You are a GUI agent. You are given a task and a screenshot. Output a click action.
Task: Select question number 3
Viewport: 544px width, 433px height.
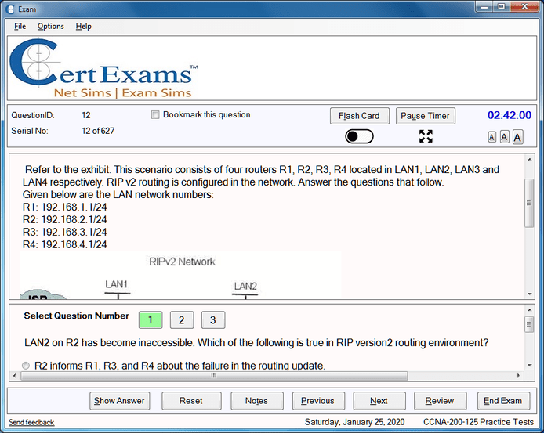213,320
